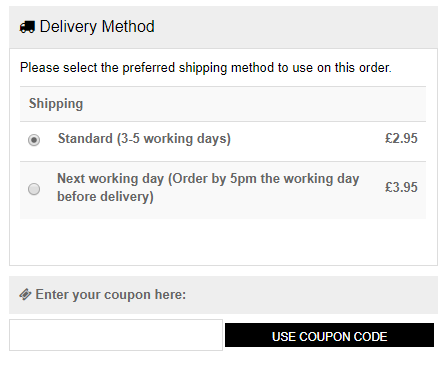Click the coupon code input field

point(116,335)
